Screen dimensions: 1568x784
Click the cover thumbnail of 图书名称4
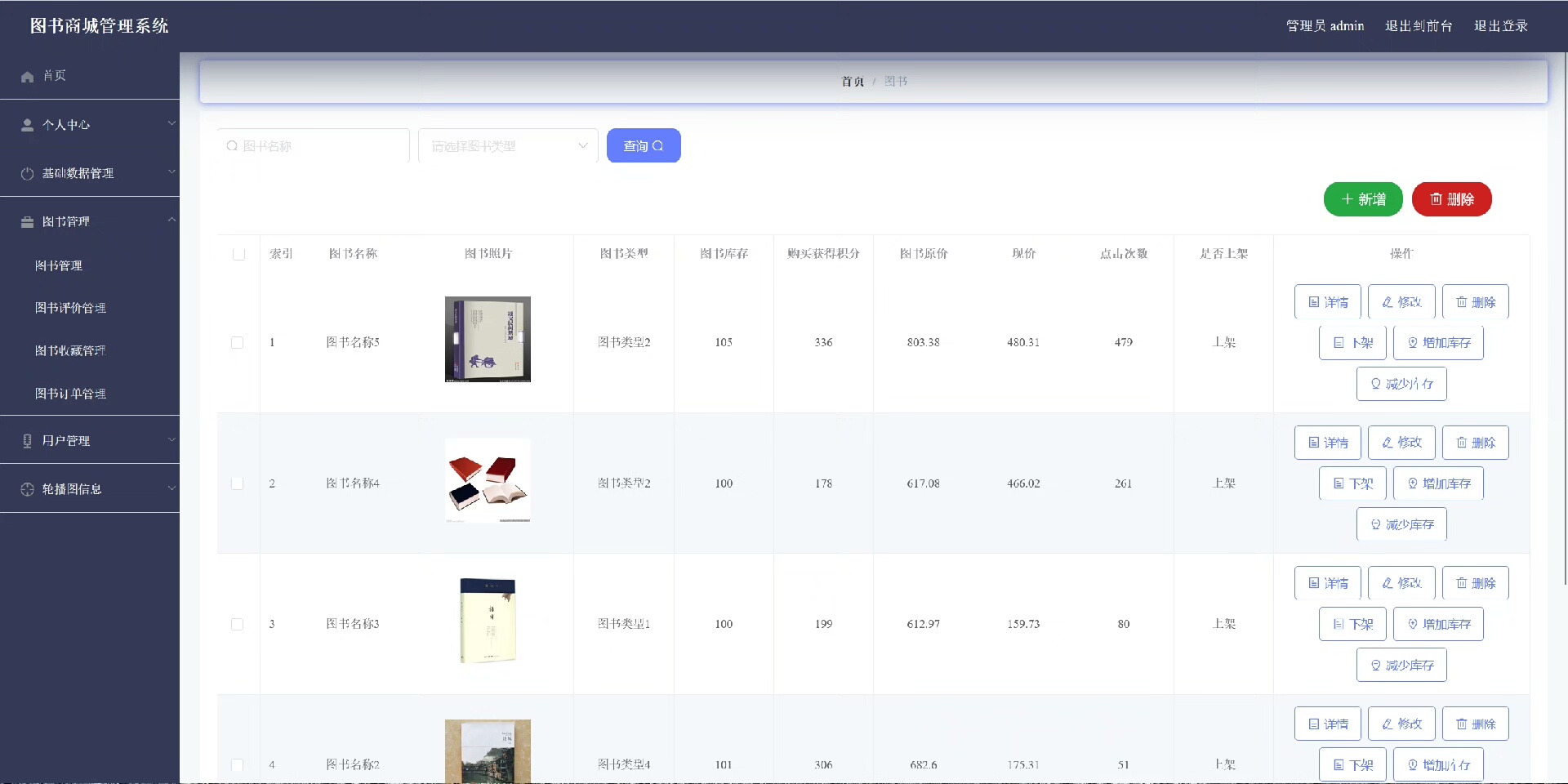(x=488, y=481)
